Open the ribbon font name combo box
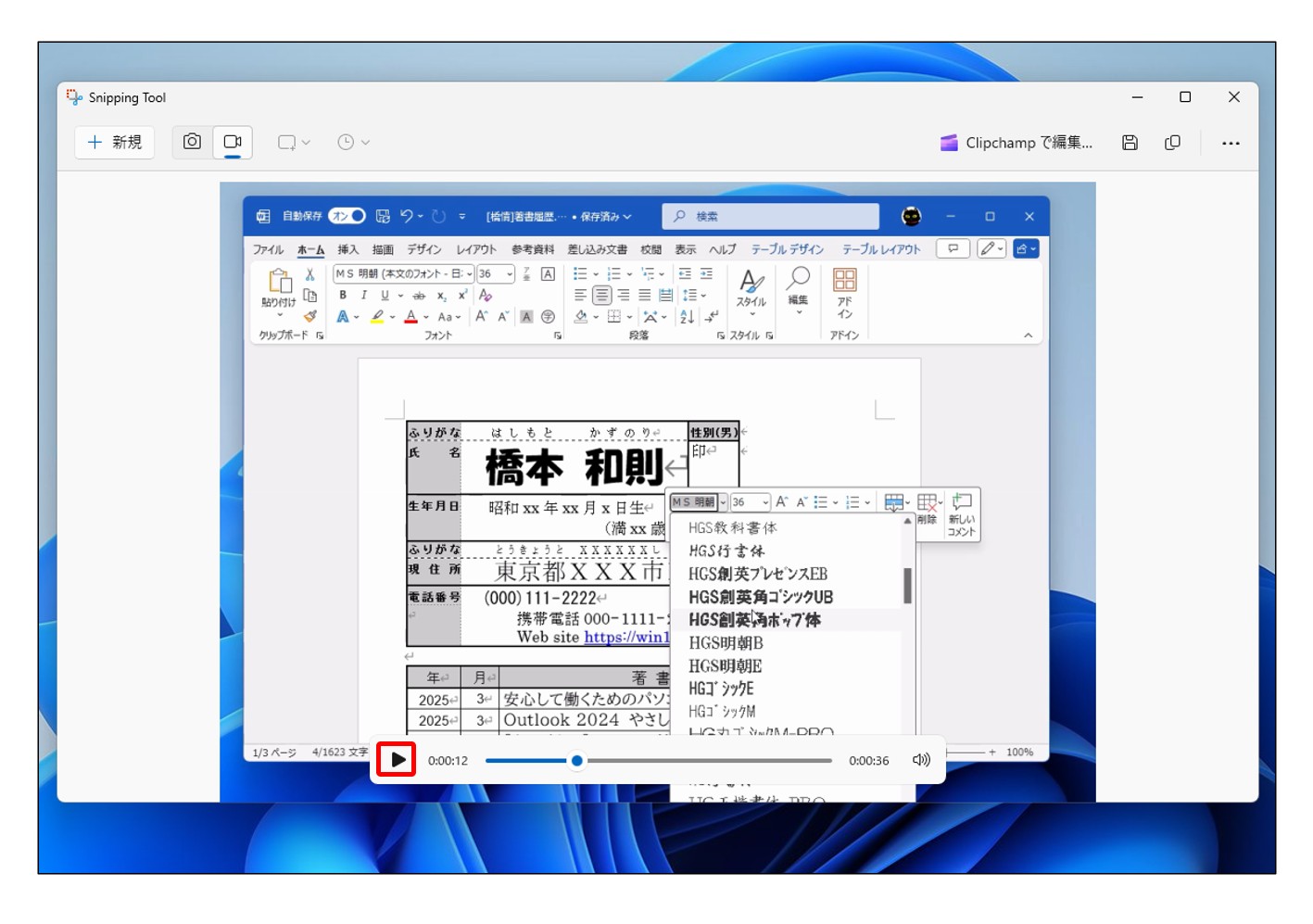1313x924 pixels. [403, 273]
